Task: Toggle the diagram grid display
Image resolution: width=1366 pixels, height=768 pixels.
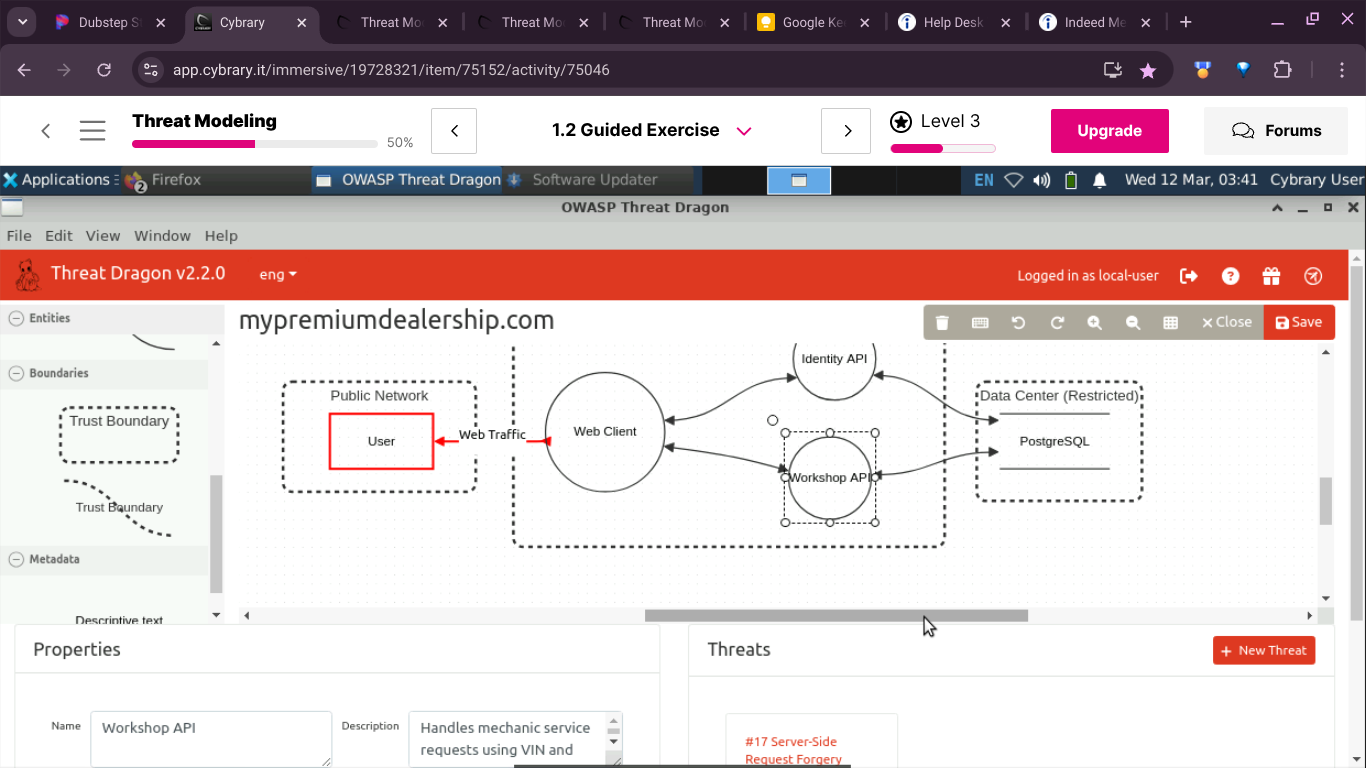Action: (1171, 323)
